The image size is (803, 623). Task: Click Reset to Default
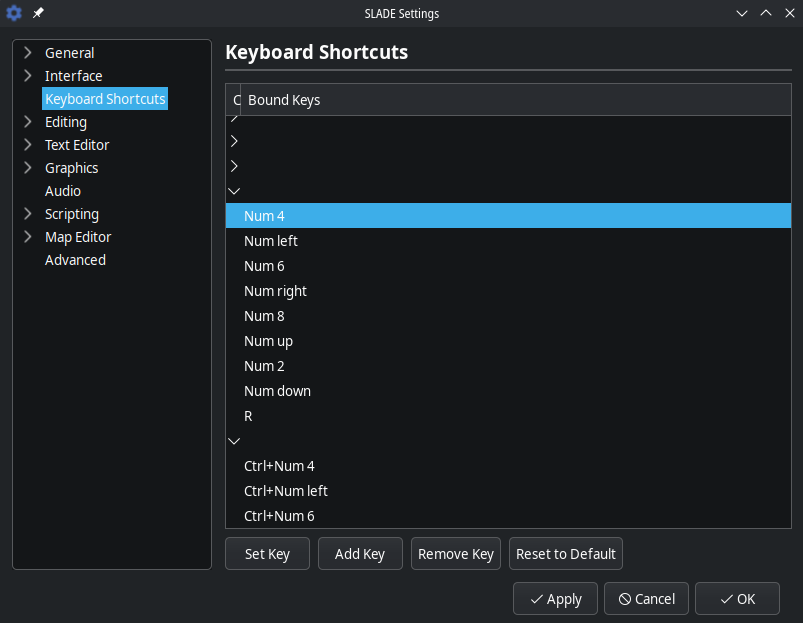(x=566, y=553)
